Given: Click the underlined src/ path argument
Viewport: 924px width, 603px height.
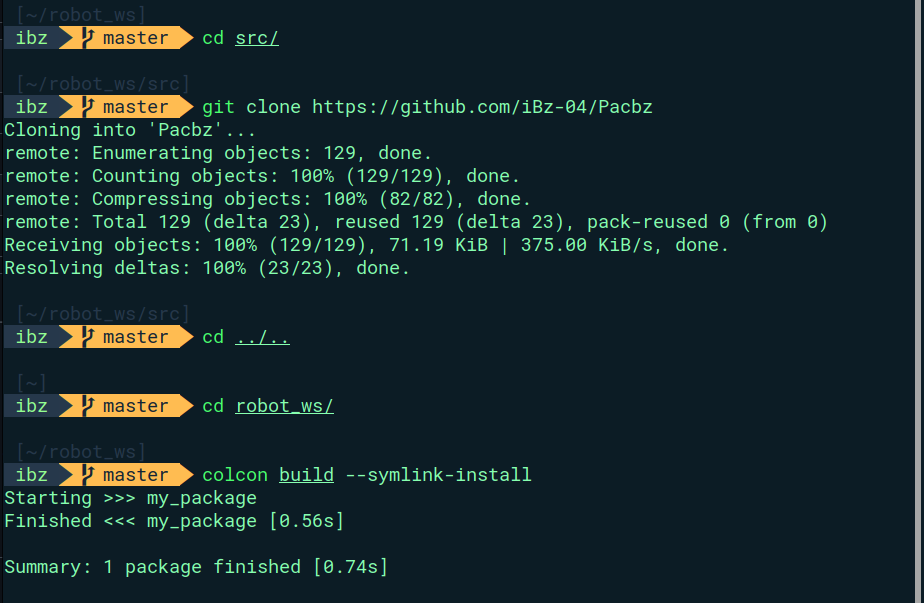Looking at the screenshot, I should 257,38.
